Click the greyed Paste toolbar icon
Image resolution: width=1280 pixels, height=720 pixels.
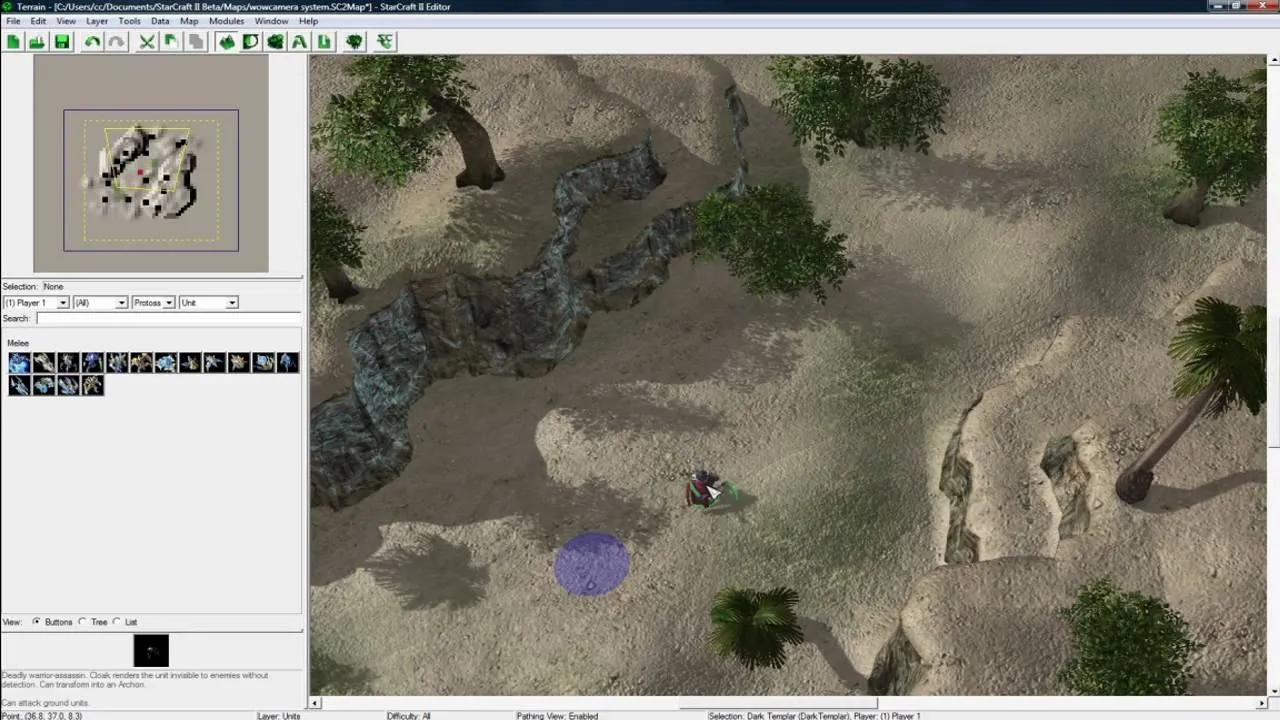[x=196, y=41]
